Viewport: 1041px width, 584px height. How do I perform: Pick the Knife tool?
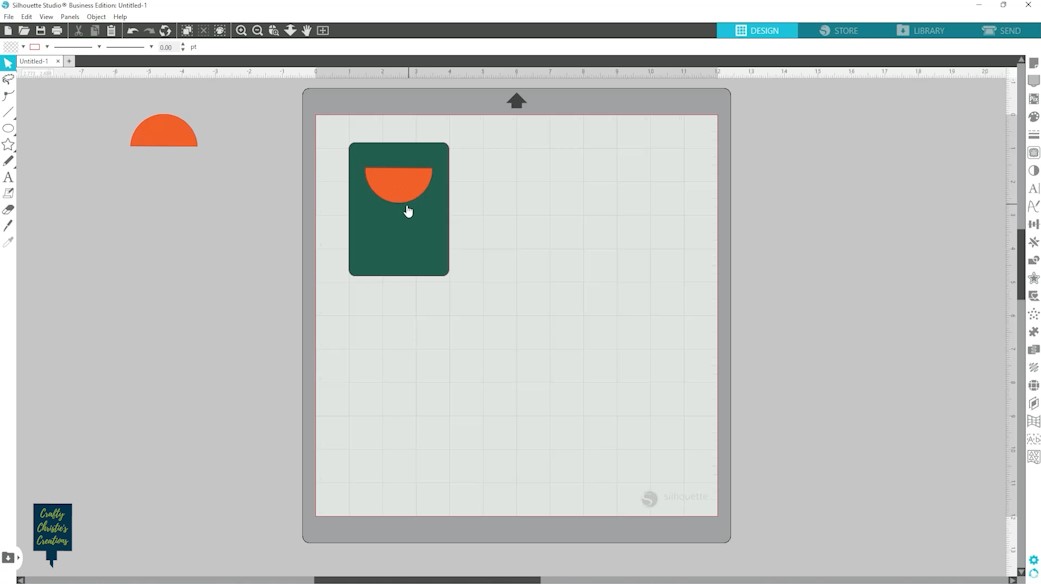[8, 226]
